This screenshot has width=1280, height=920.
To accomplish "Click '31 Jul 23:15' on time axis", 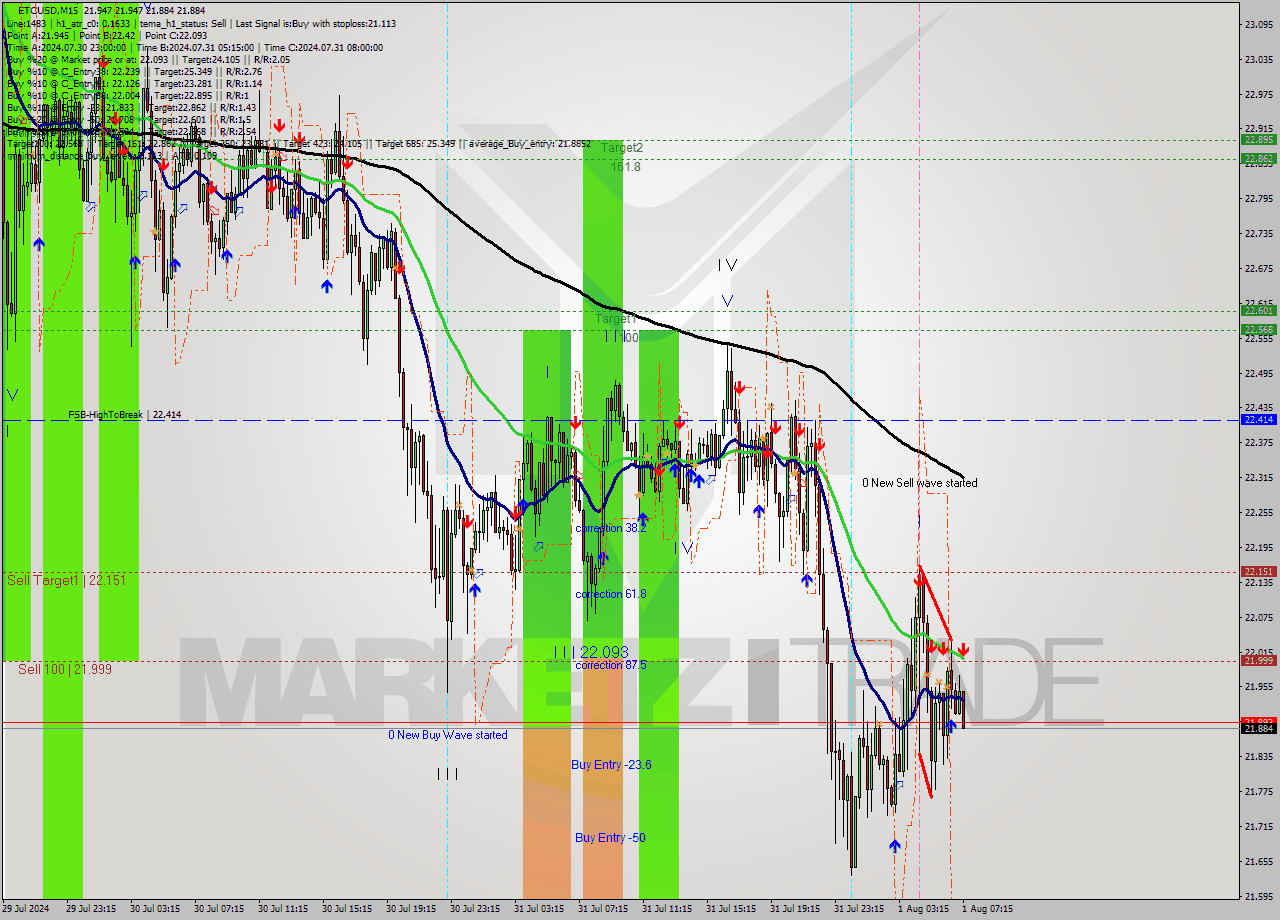I will 859,909.
